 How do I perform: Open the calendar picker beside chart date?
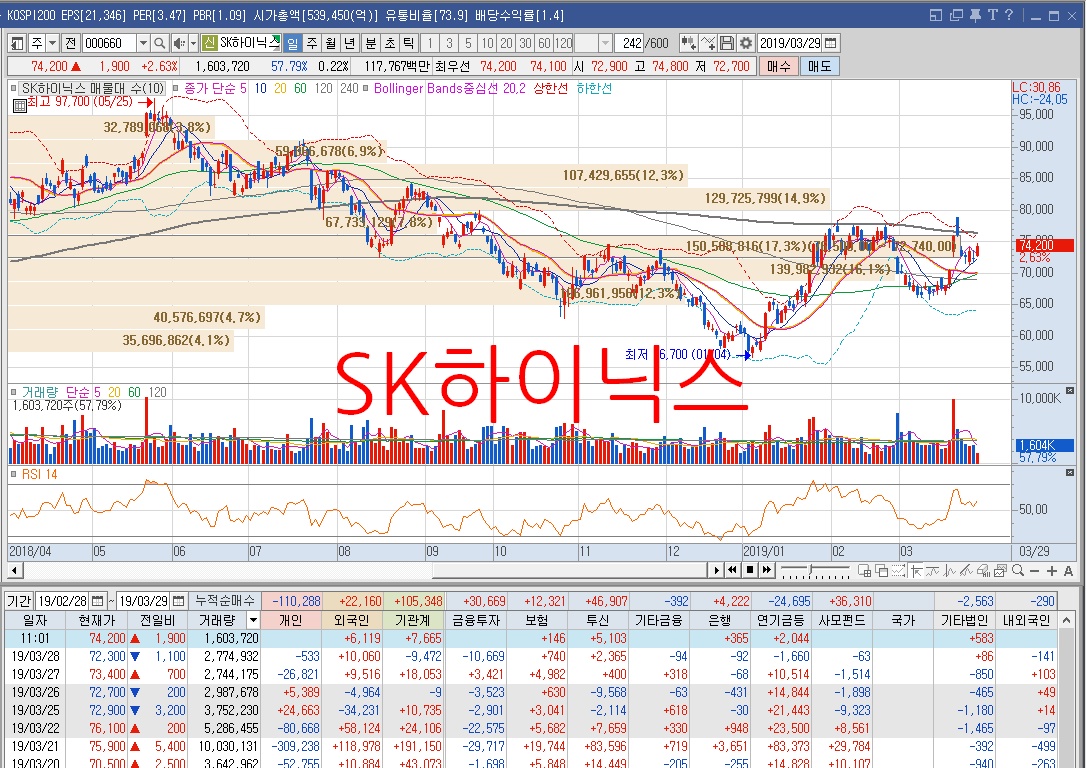[x=831, y=43]
